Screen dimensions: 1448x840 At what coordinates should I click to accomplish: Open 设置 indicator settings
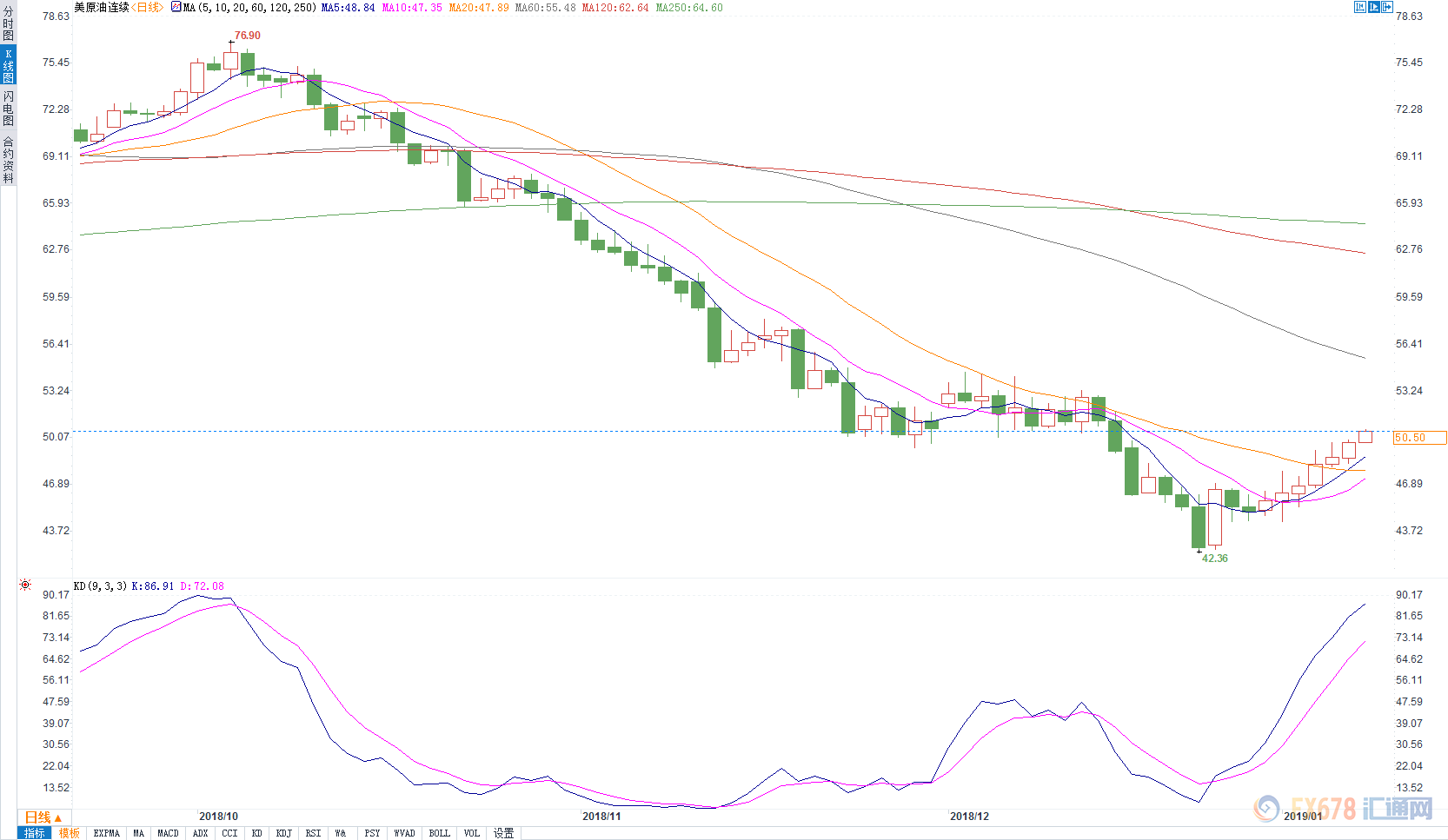point(504,833)
